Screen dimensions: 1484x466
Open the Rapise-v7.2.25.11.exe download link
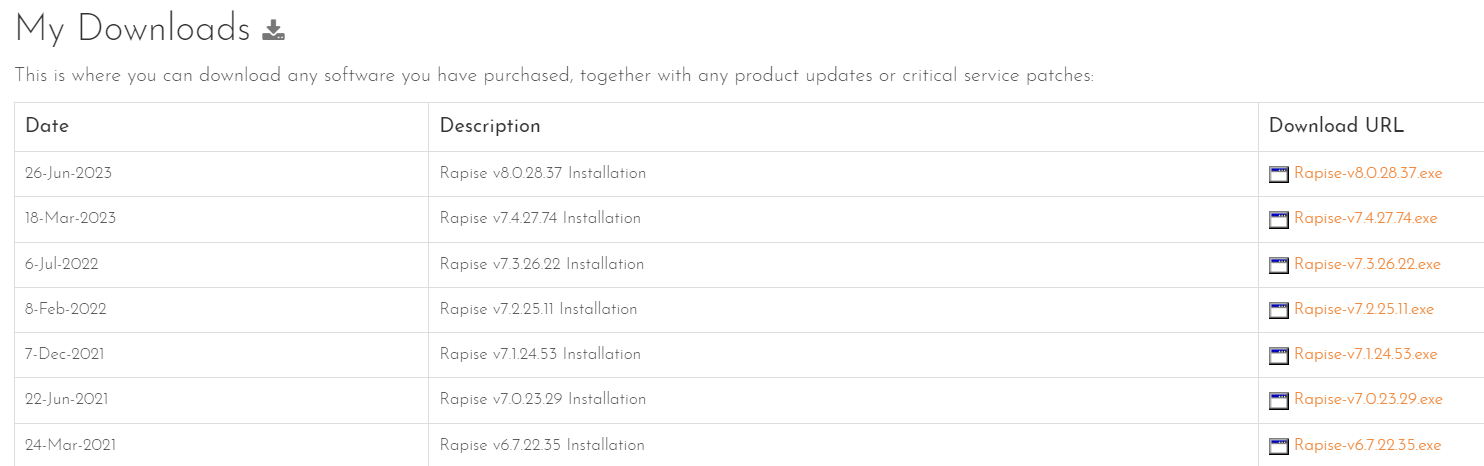coord(1363,309)
